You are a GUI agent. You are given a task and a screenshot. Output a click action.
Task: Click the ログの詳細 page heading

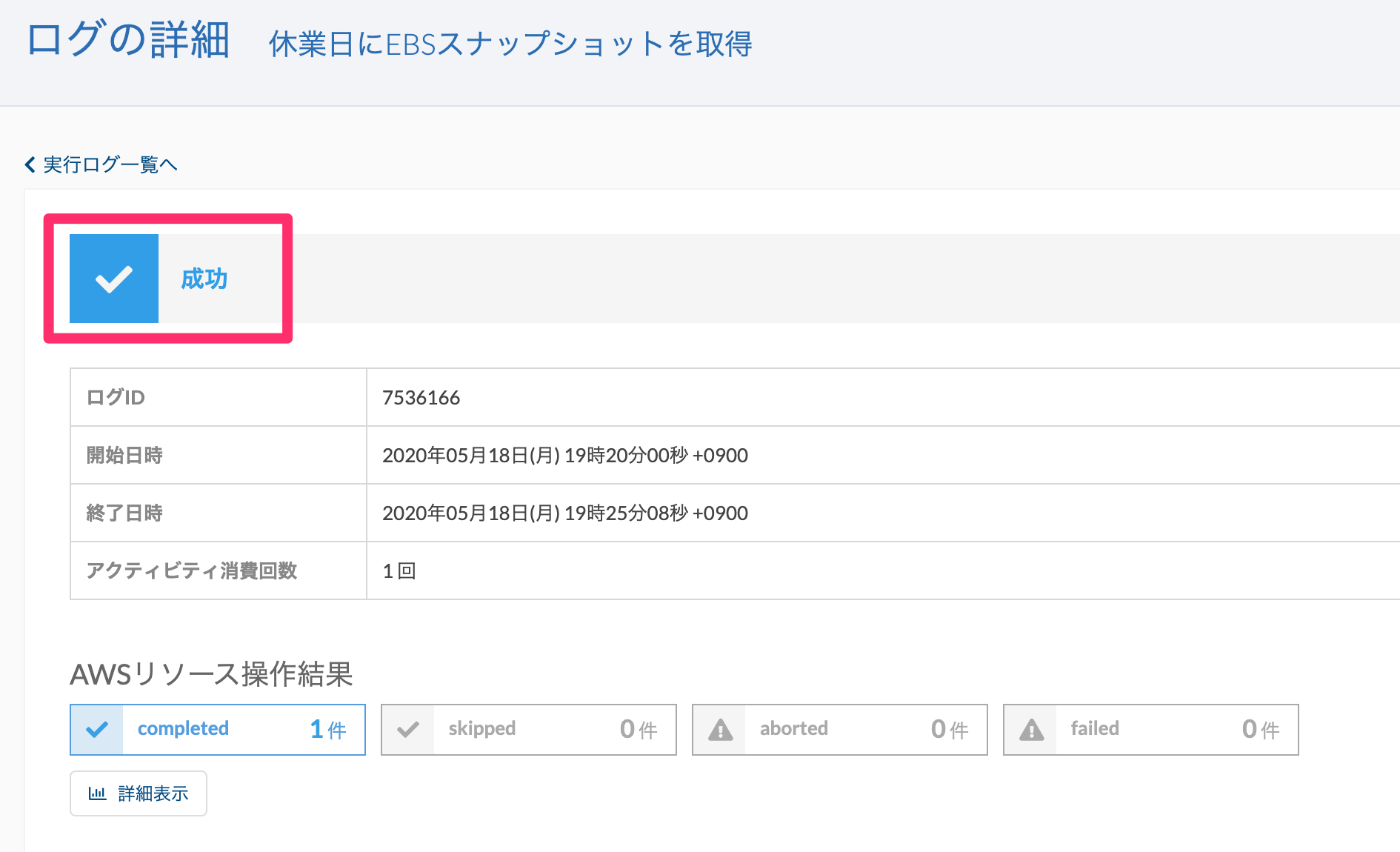[128, 40]
